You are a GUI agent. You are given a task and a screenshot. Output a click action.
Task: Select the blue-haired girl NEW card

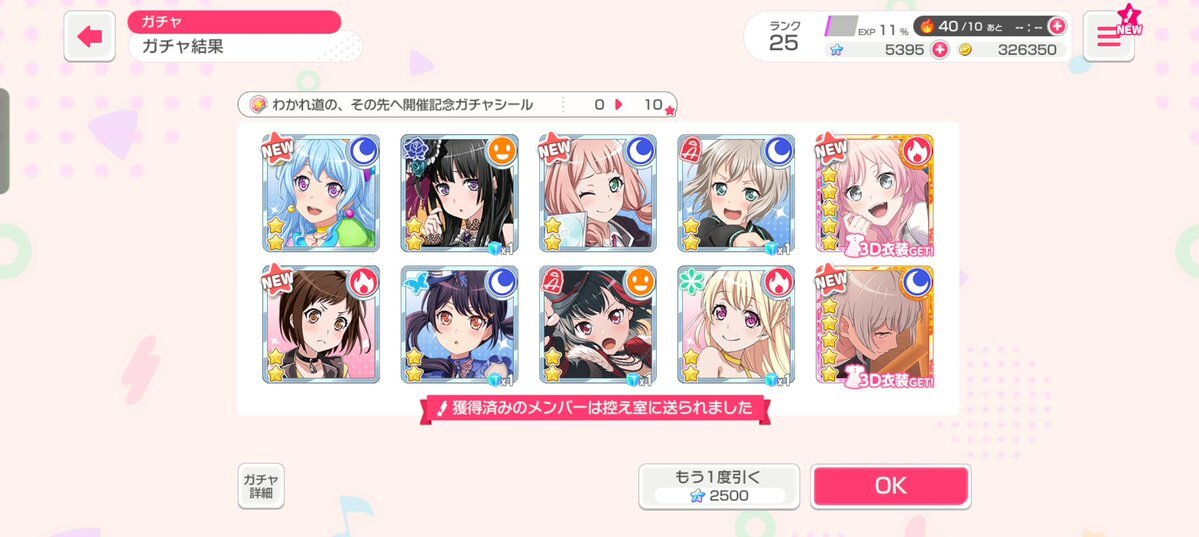click(x=320, y=193)
